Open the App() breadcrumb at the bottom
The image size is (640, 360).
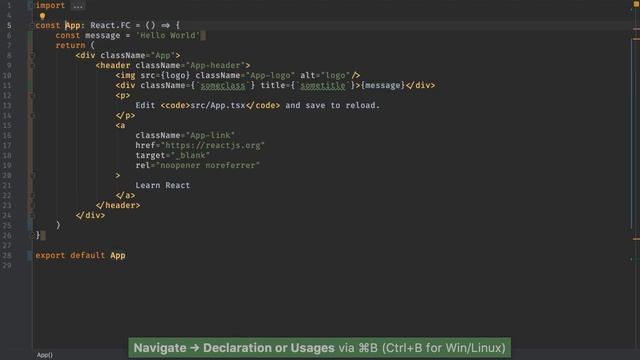45,355
